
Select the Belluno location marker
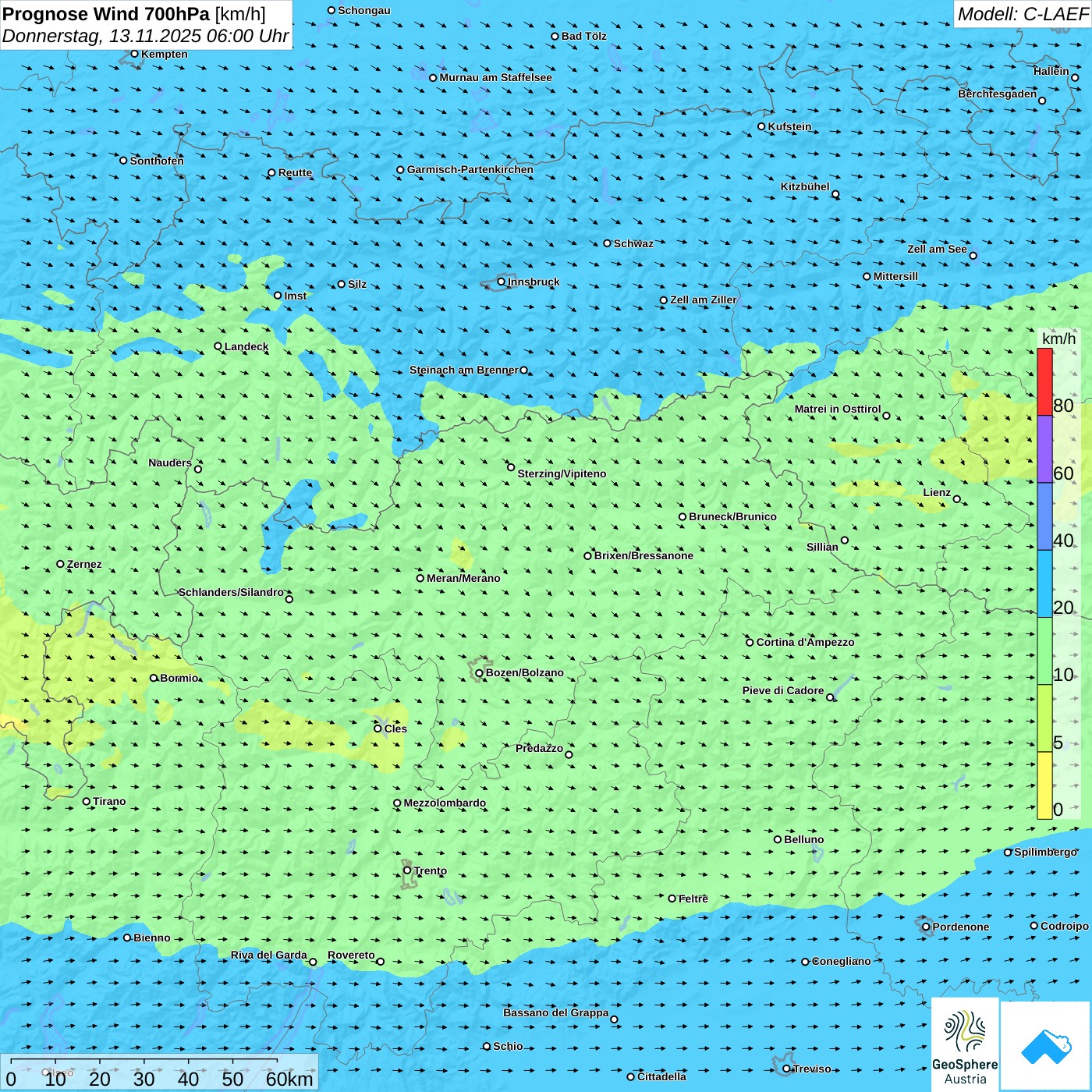778,839
